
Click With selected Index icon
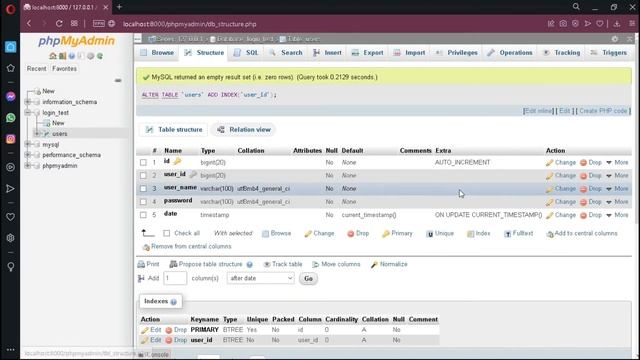pyautogui.click(x=470, y=234)
